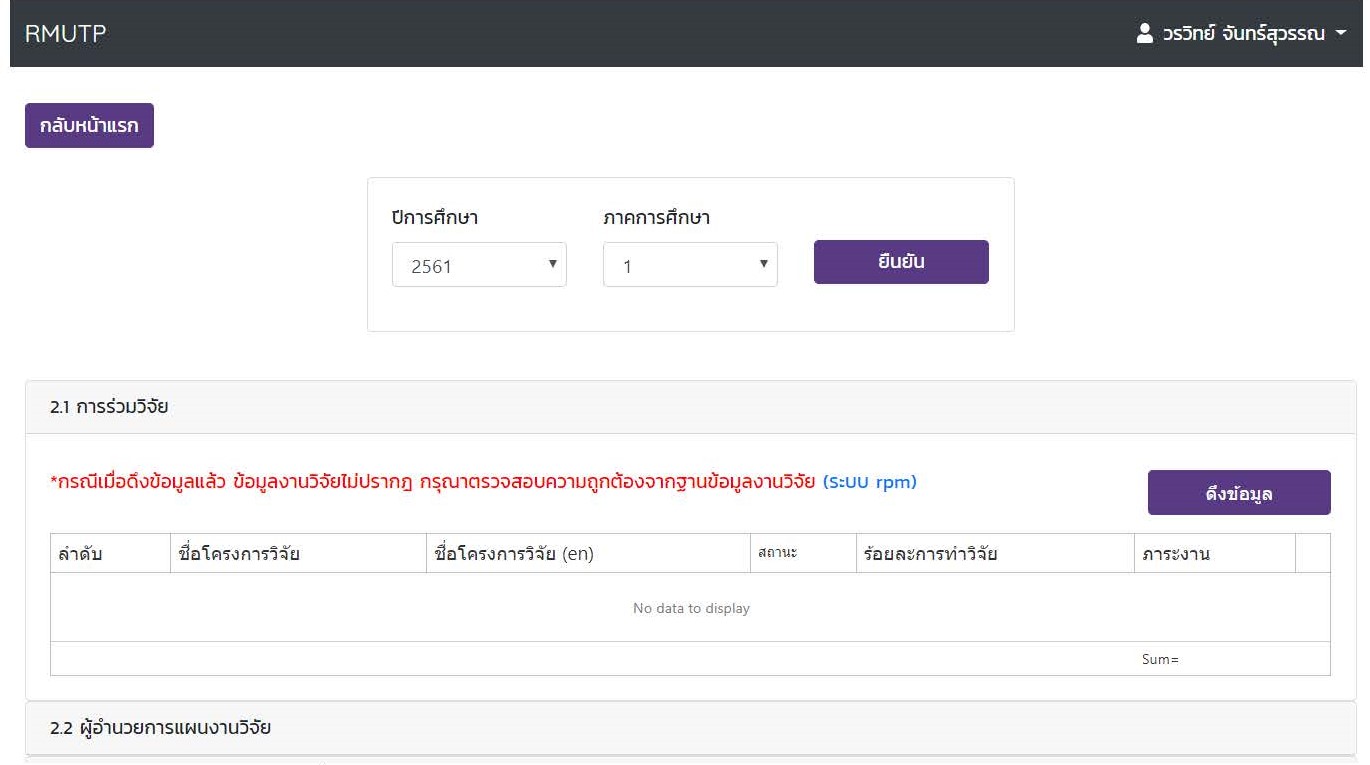1370x765 pixels.
Task: Click the user profile icon
Action: [1145, 33]
